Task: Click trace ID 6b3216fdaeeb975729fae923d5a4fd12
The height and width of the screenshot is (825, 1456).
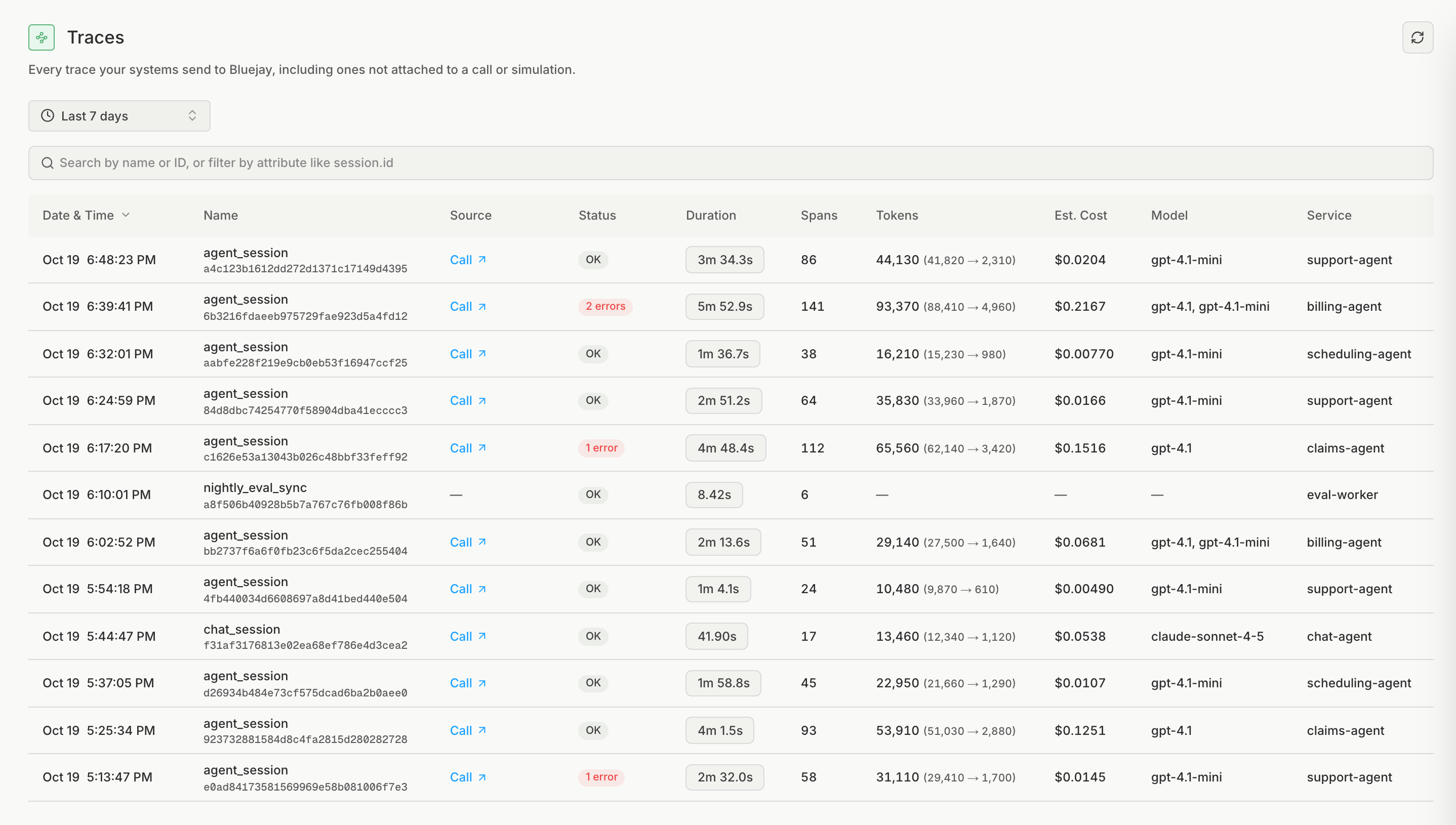Action: [305, 316]
